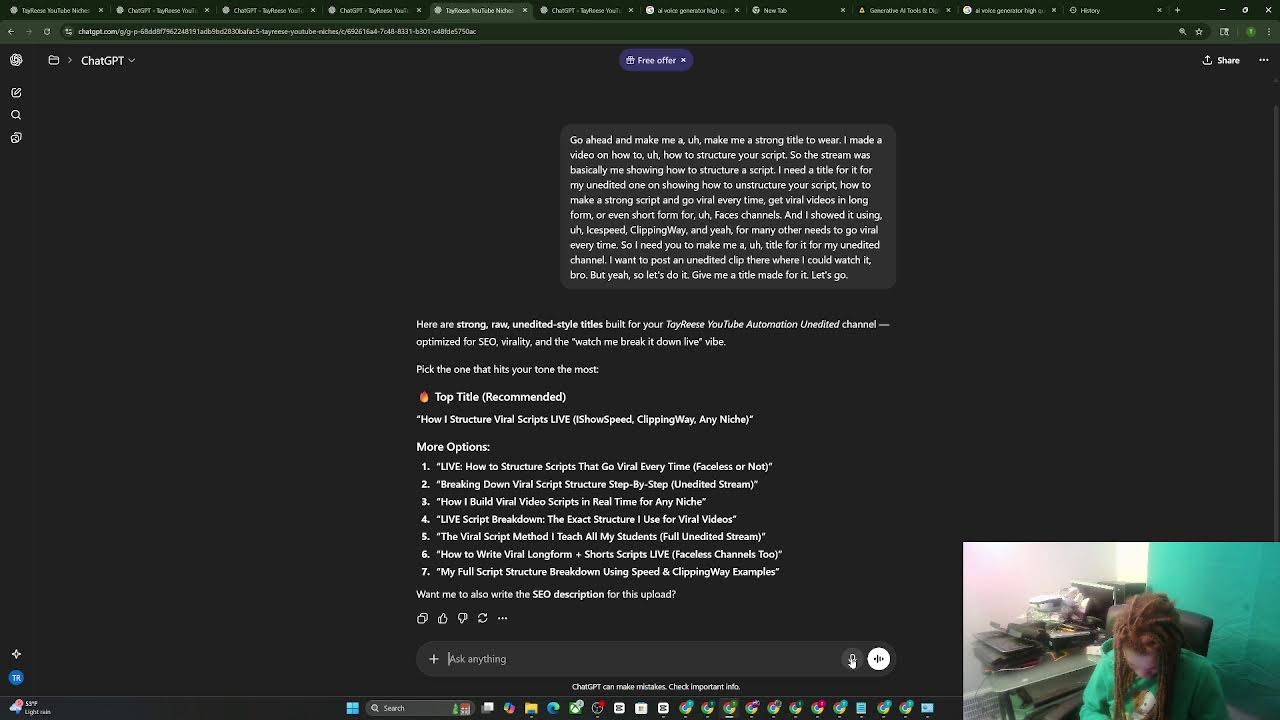Click 'ChatGPT can make mistakes' disclaimer text
The width and height of the screenshot is (1280, 720).
tap(656, 687)
